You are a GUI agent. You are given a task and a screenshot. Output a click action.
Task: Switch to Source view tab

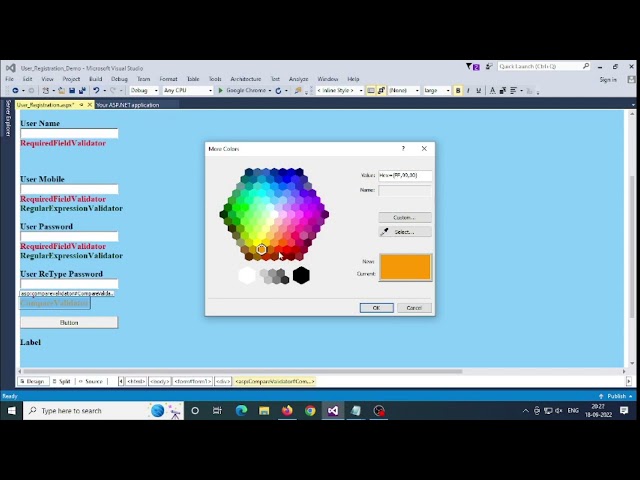91,381
